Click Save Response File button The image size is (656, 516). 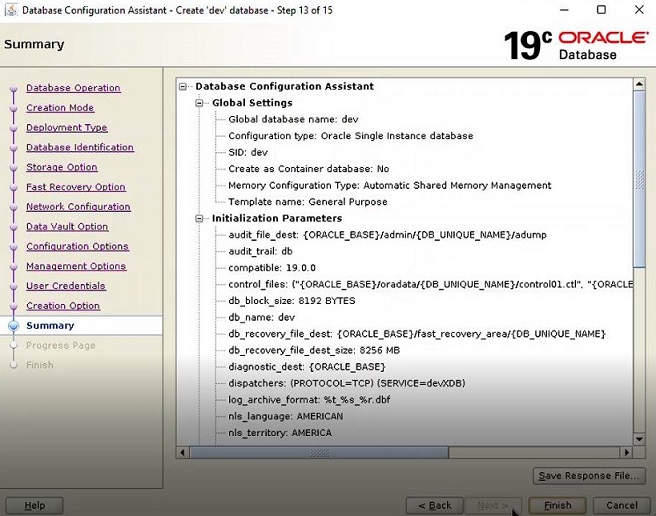[x=589, y=476]
